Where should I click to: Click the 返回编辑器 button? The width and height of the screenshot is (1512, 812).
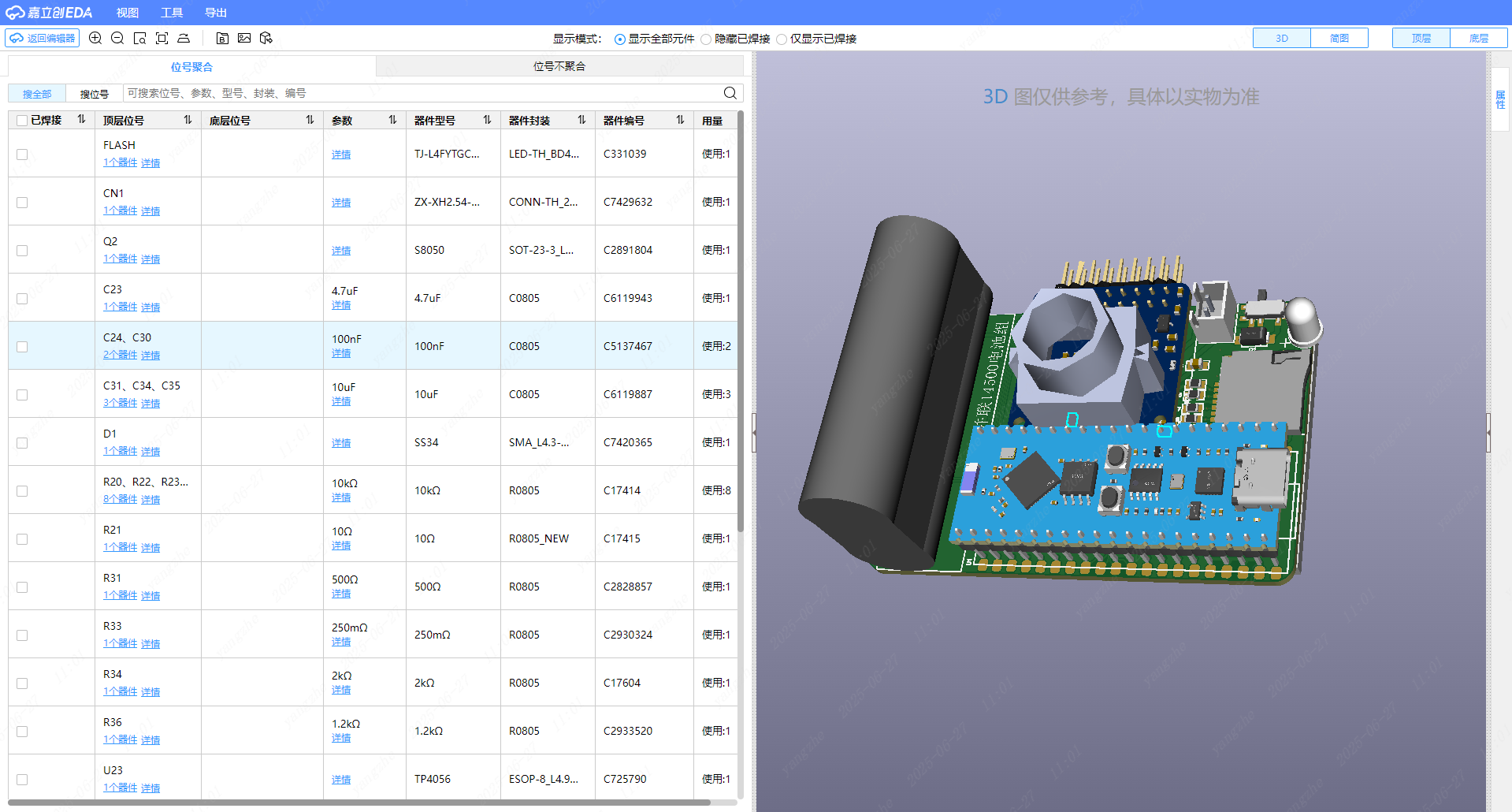click(x=43, y=38)
